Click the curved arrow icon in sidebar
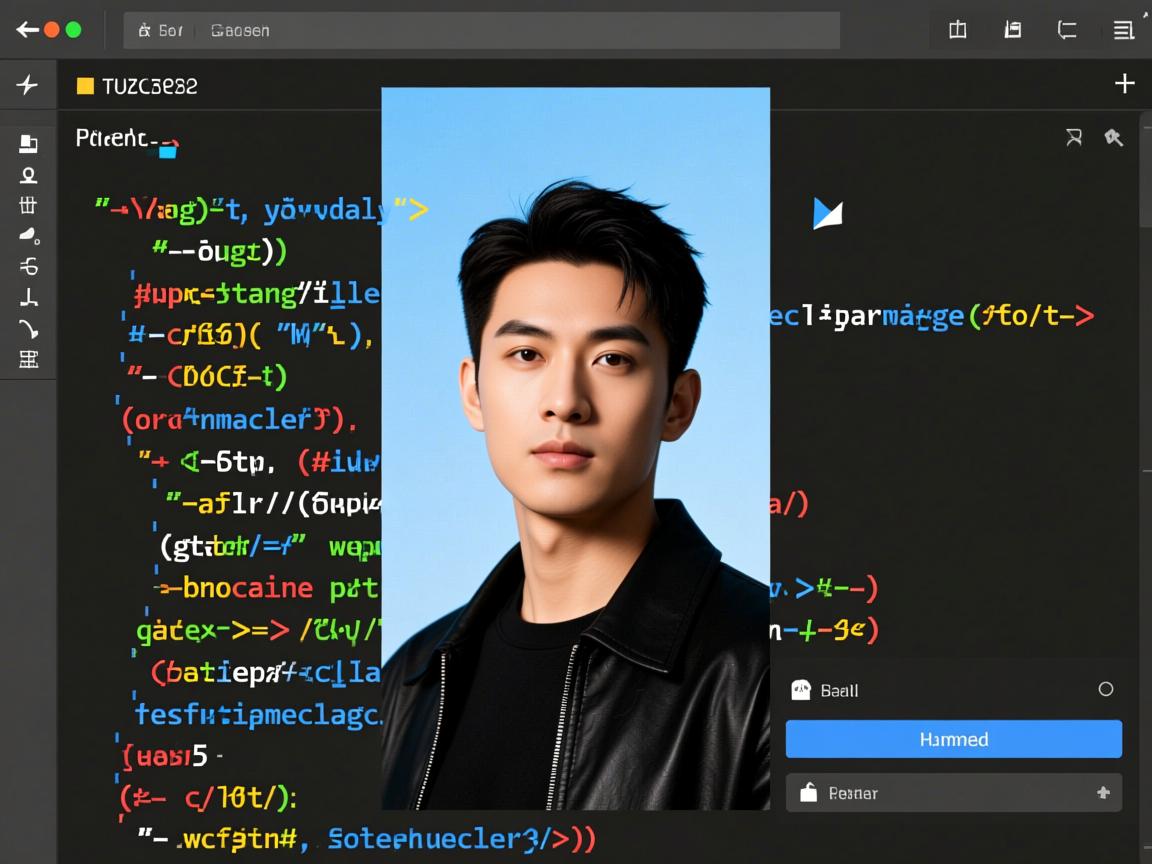Screen dimensions: 1152x864 pos(28,329)
